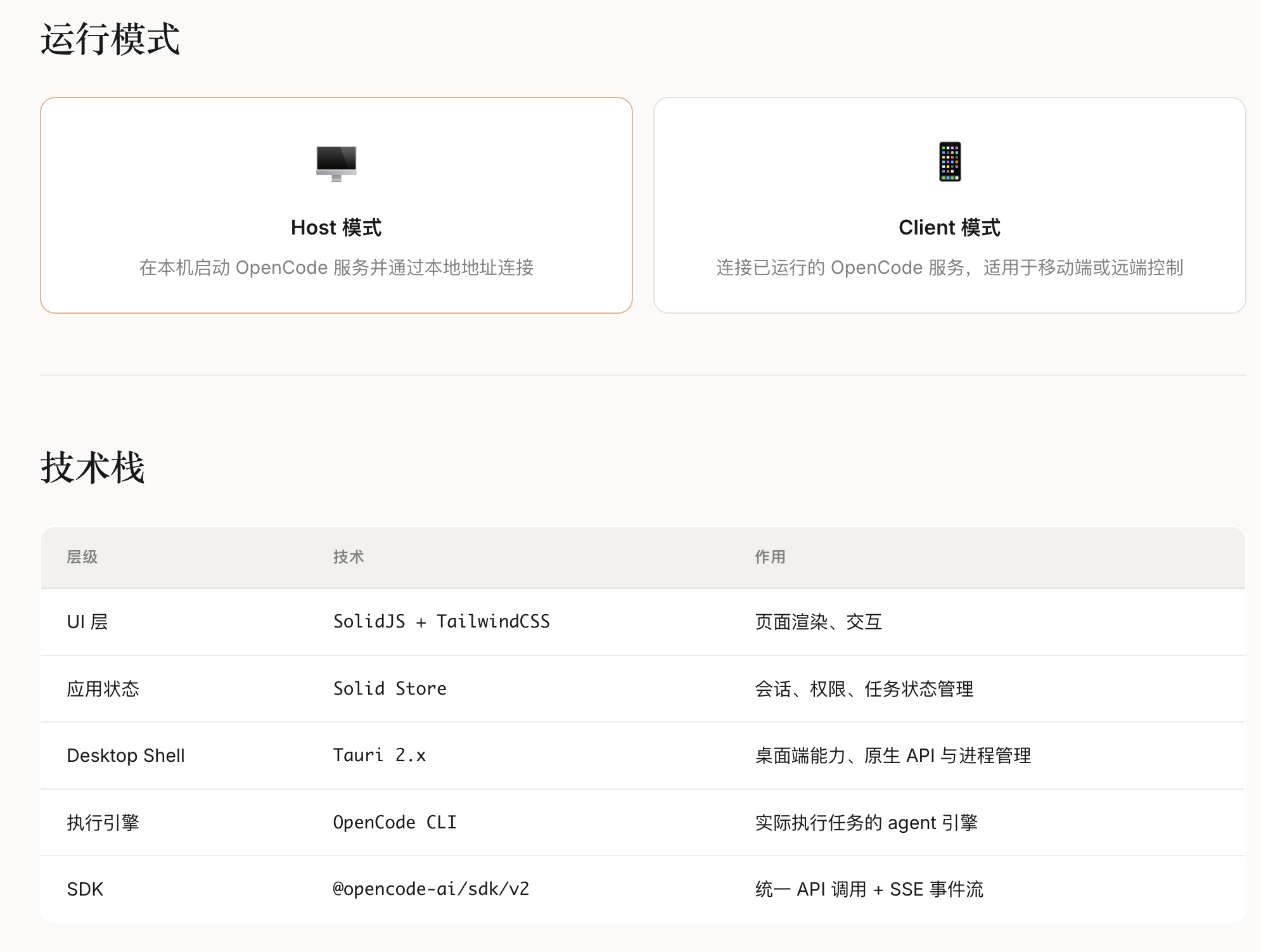Select the SolidJS + TailwindCSS cell
Screen dimensions: 1261x952
point(442,622)
